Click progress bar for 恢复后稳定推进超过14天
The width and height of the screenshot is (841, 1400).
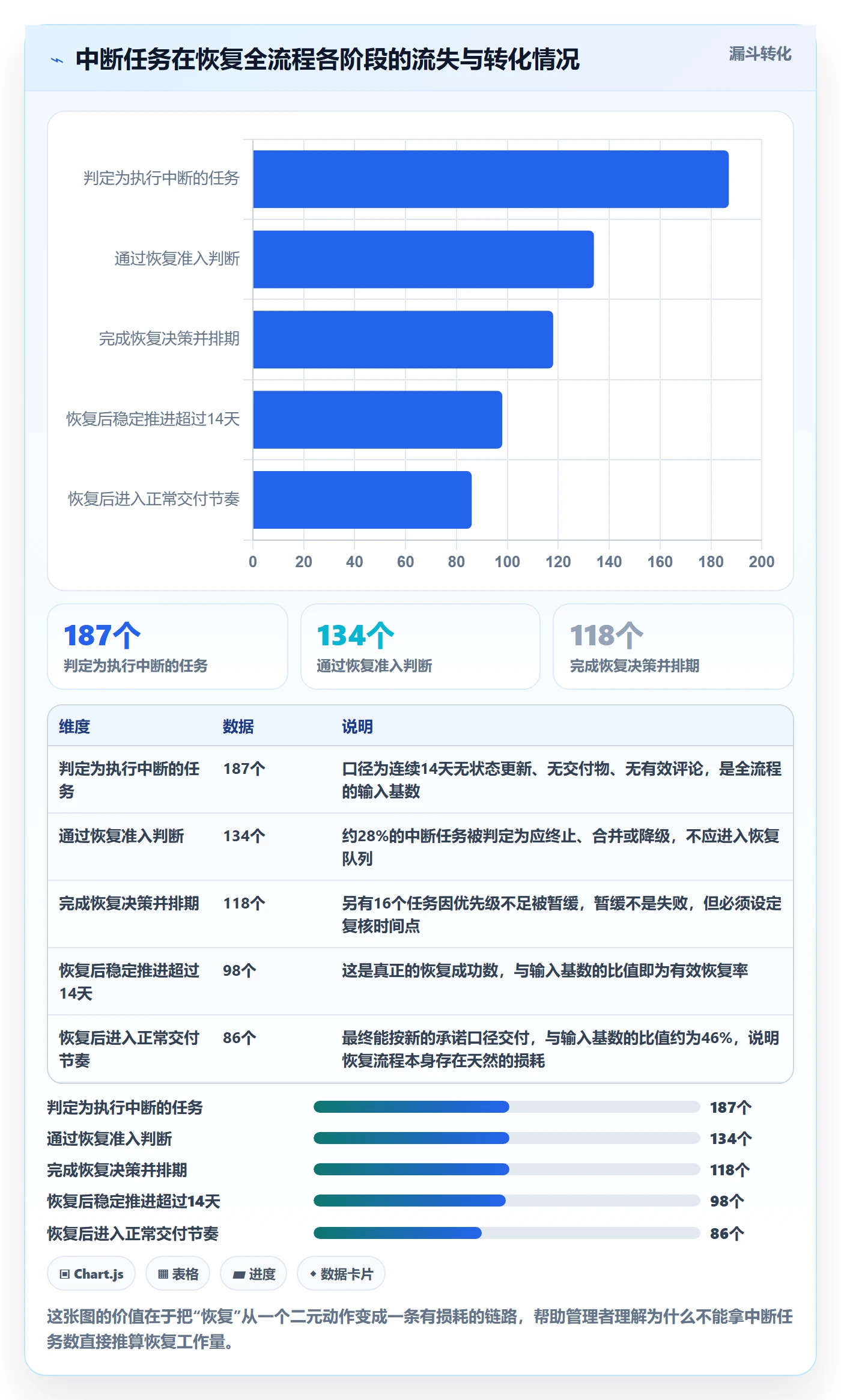point(507,1201)
